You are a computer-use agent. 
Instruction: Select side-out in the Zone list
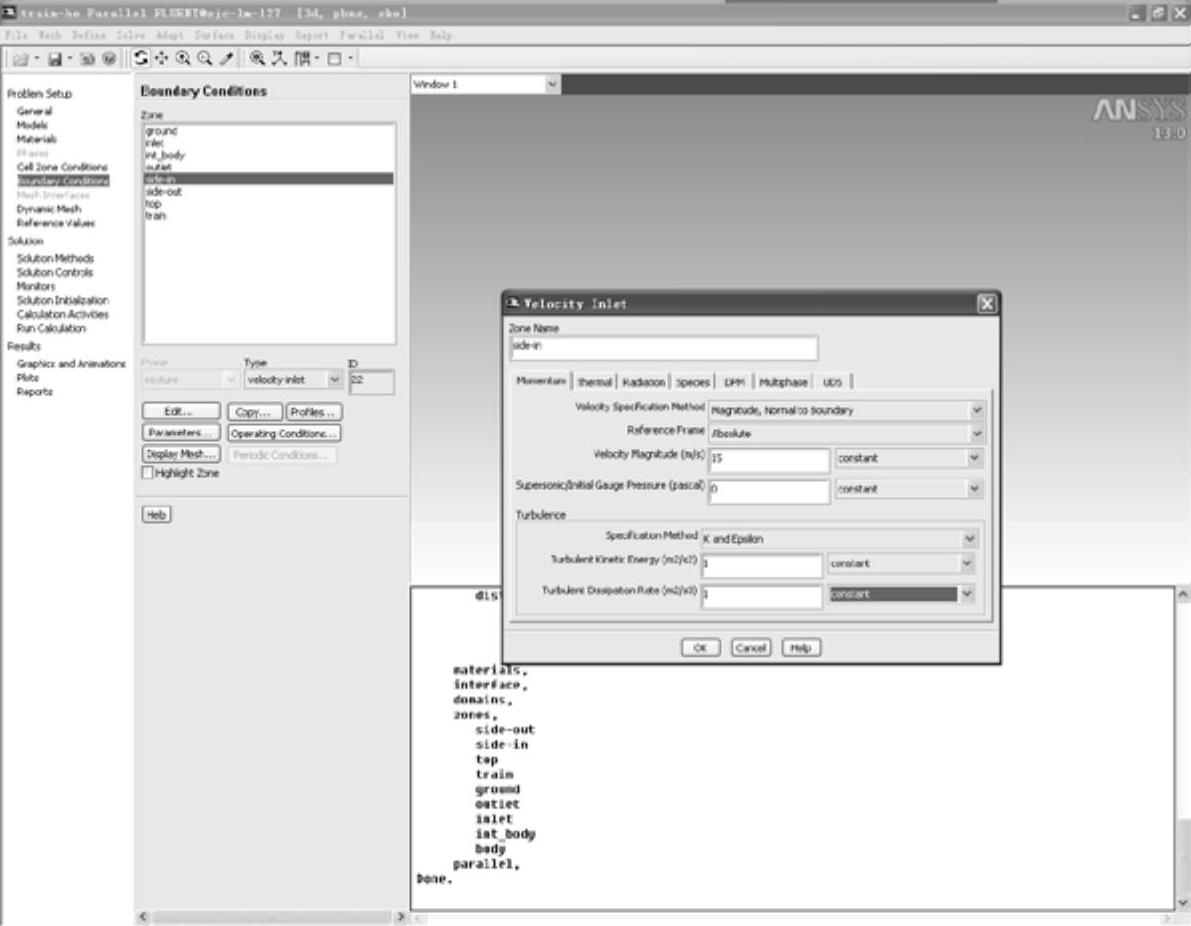click(163, 191)
